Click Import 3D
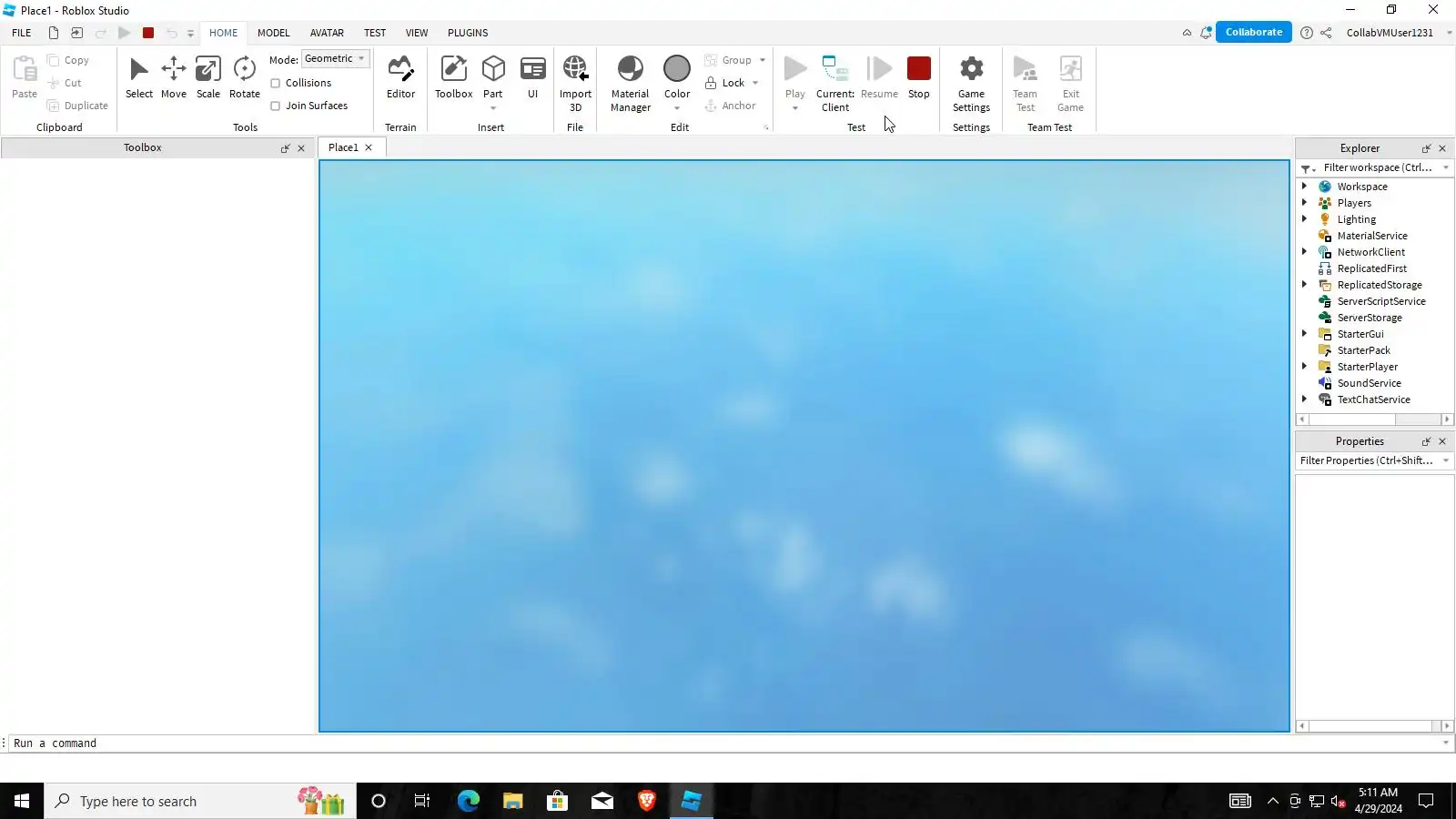1456x819 pixels. [575, 84]
